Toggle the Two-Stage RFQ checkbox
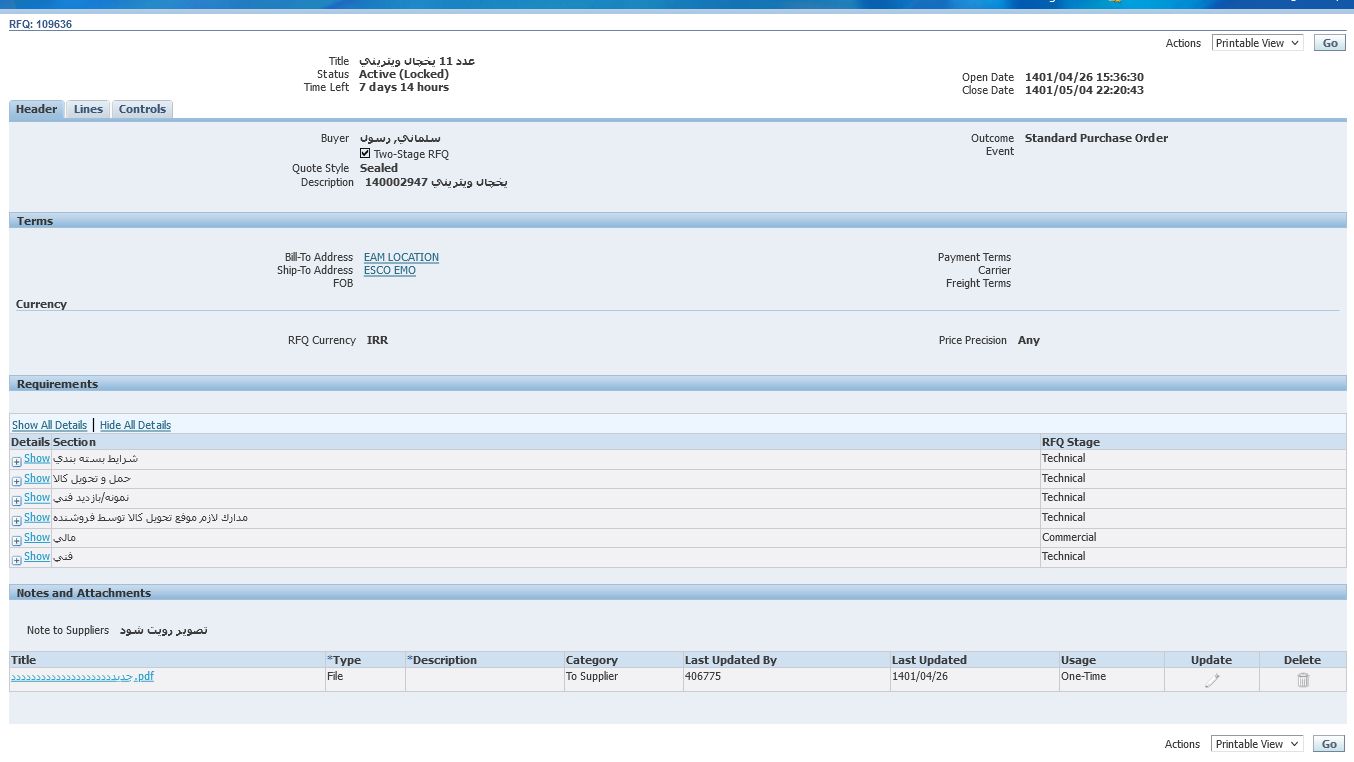 tap(365, 154)
